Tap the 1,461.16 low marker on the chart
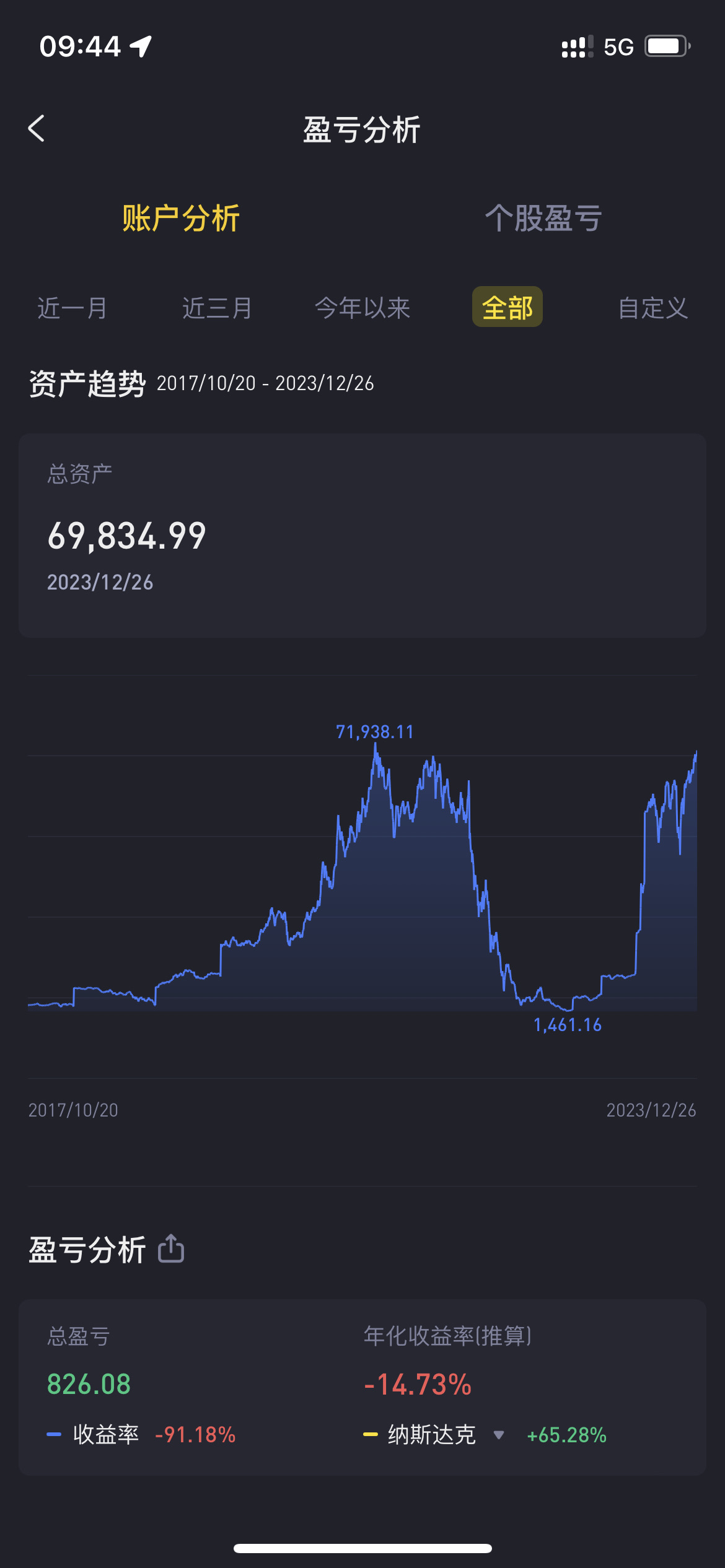725x1568 pixels. pyautogui.click(x=568, y=1026)
